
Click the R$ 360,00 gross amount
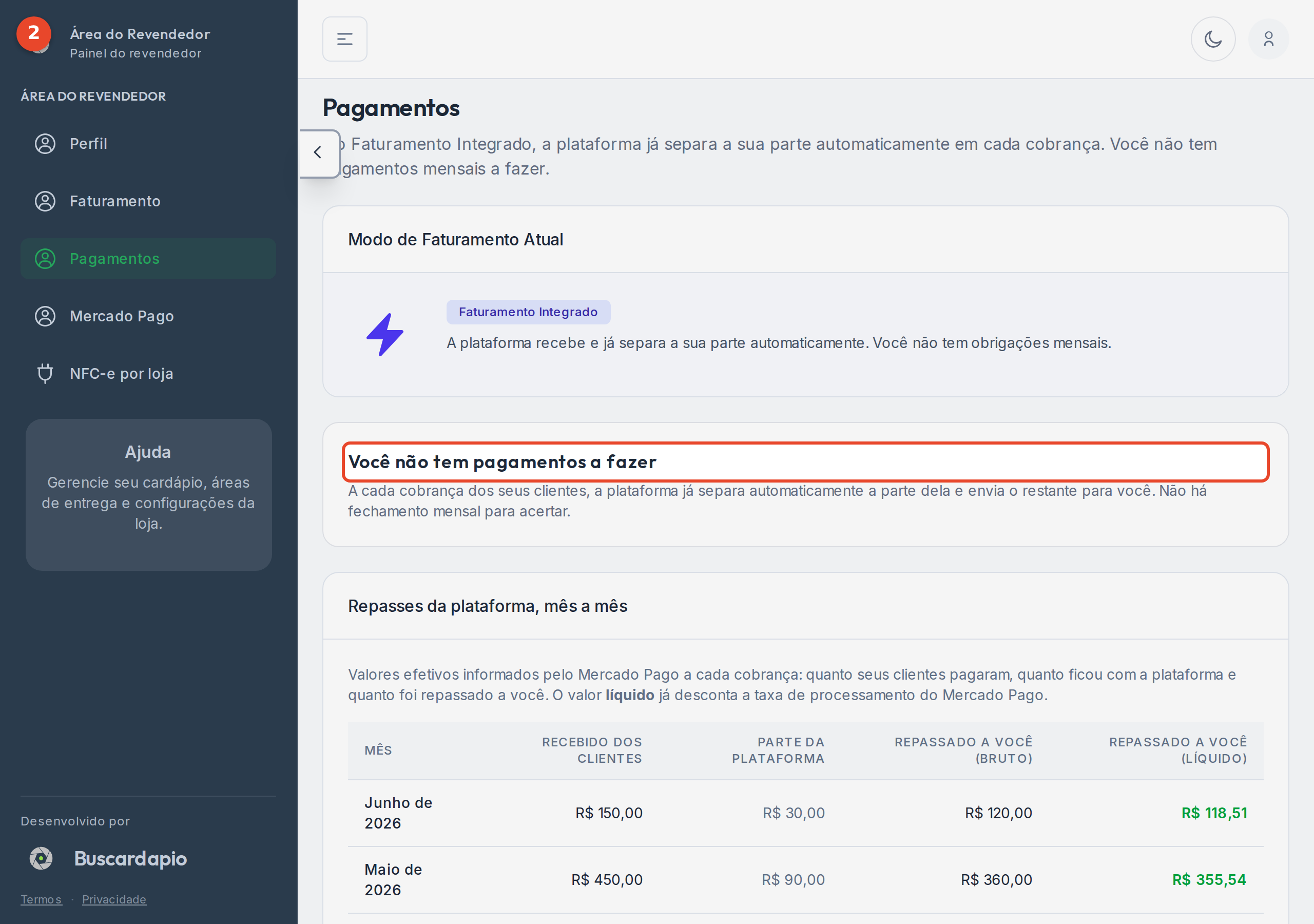[996, 880]
